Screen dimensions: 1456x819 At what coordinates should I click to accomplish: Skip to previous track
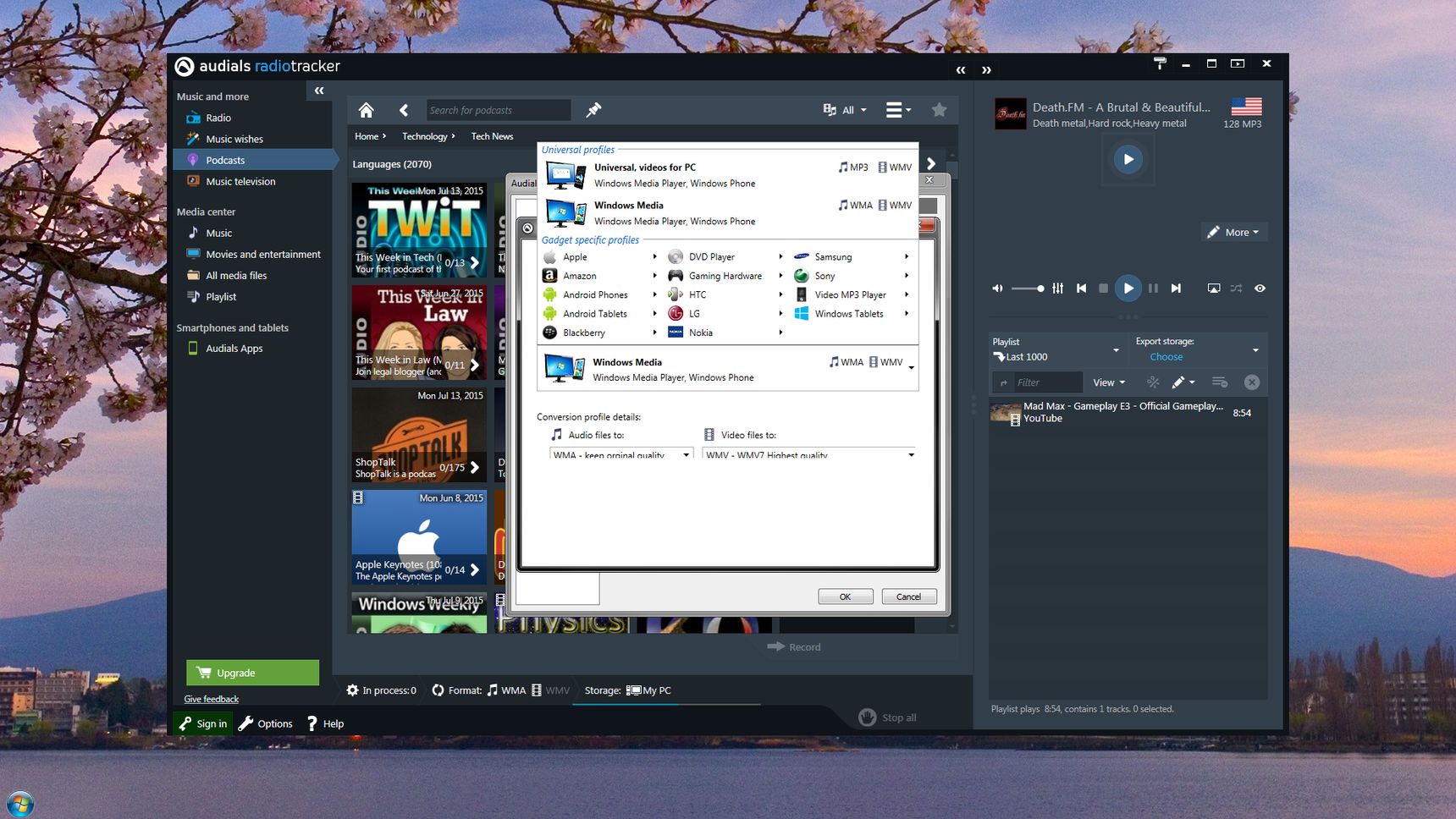1081,289
